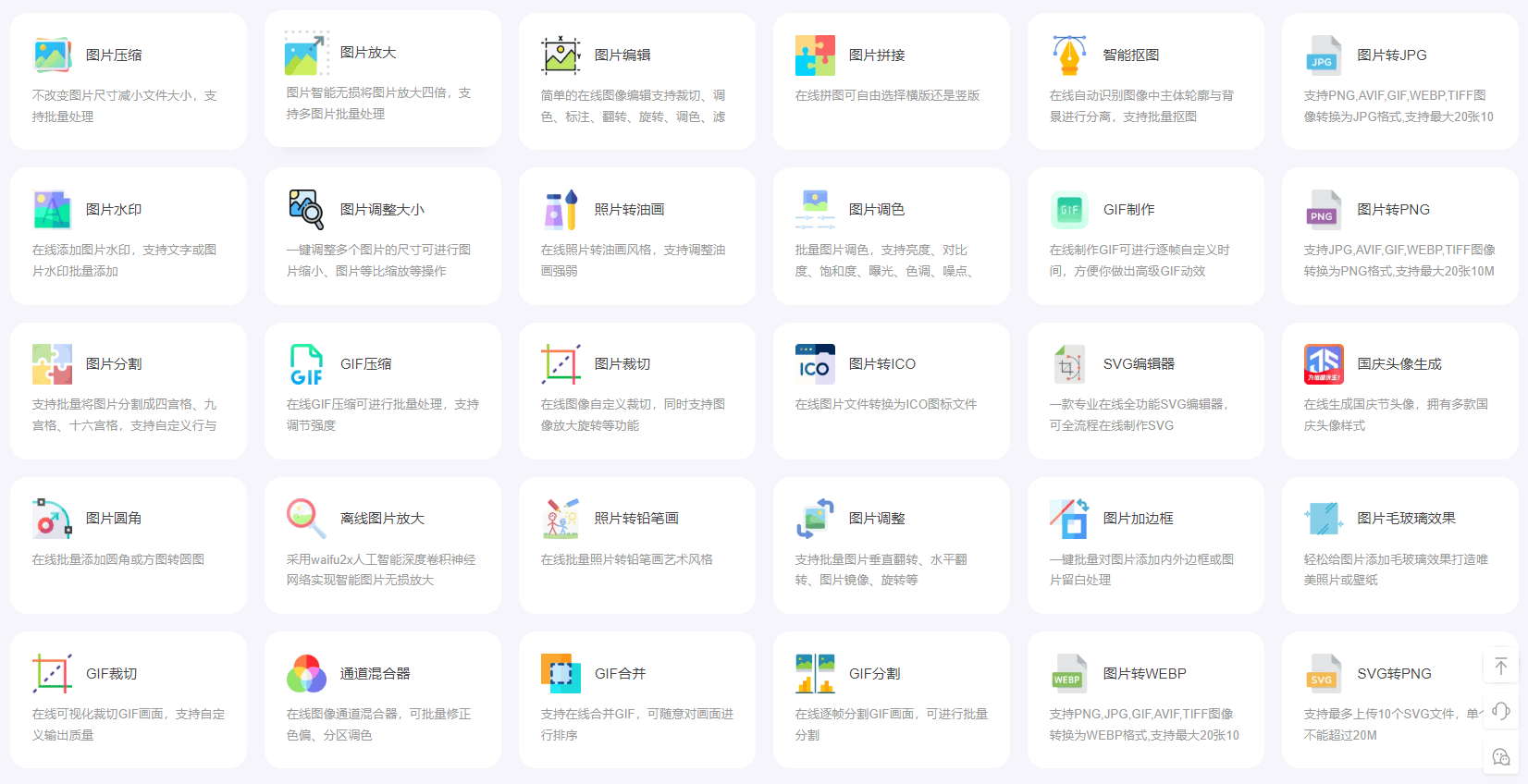
Task: Click the 国庆头像生成 title
Action: [1399, 364]
